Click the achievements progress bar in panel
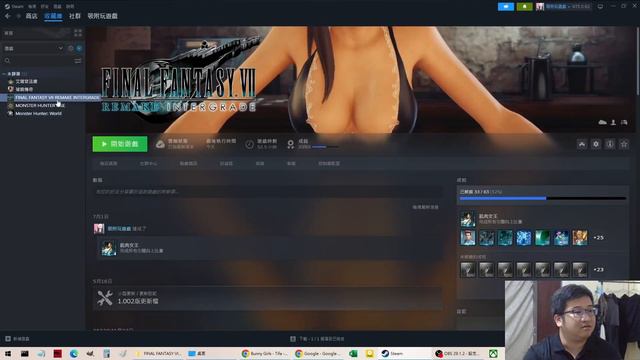 543,198
